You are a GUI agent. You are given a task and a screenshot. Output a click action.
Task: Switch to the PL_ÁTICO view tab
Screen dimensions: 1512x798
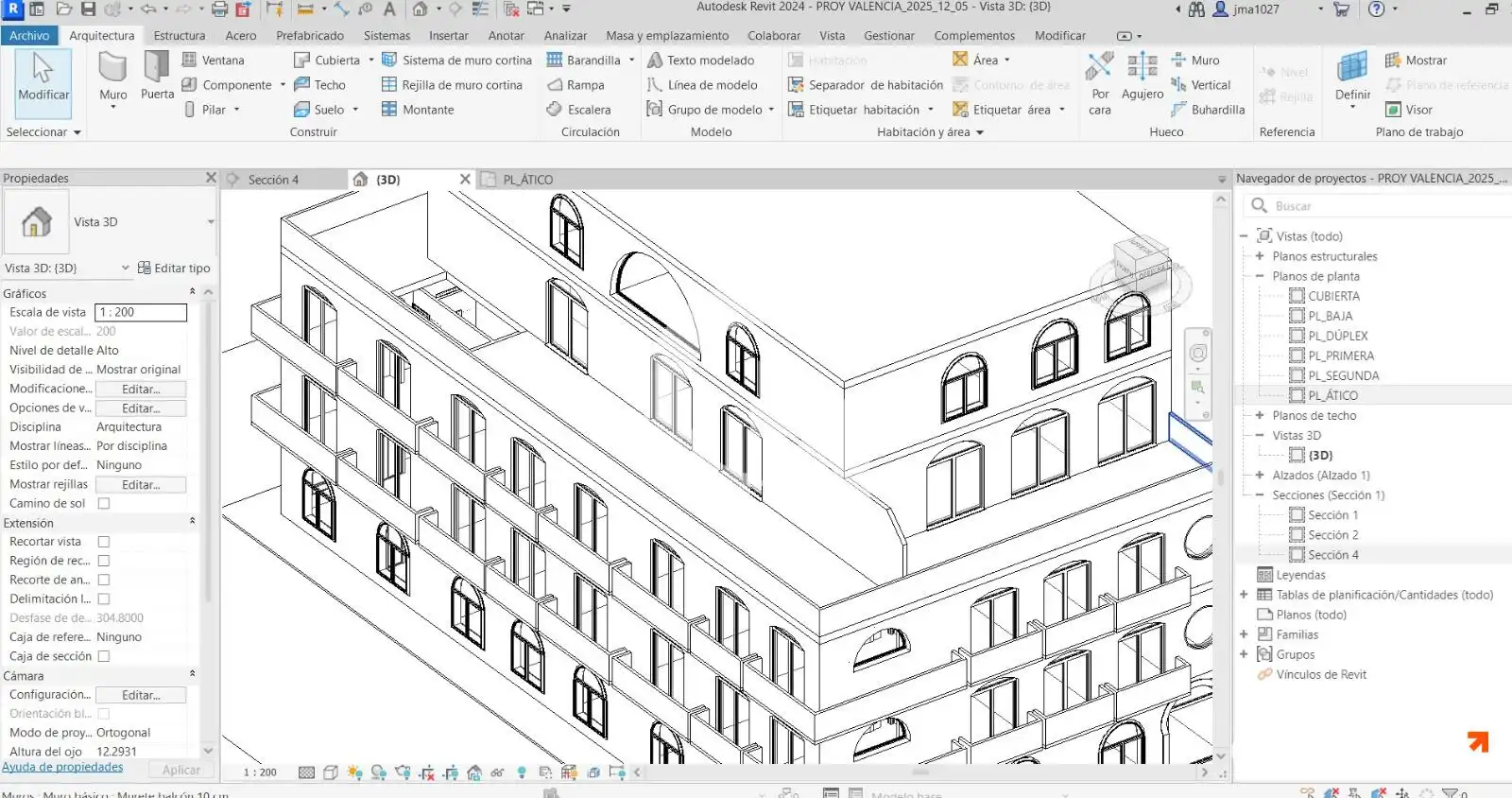[527, 180]
